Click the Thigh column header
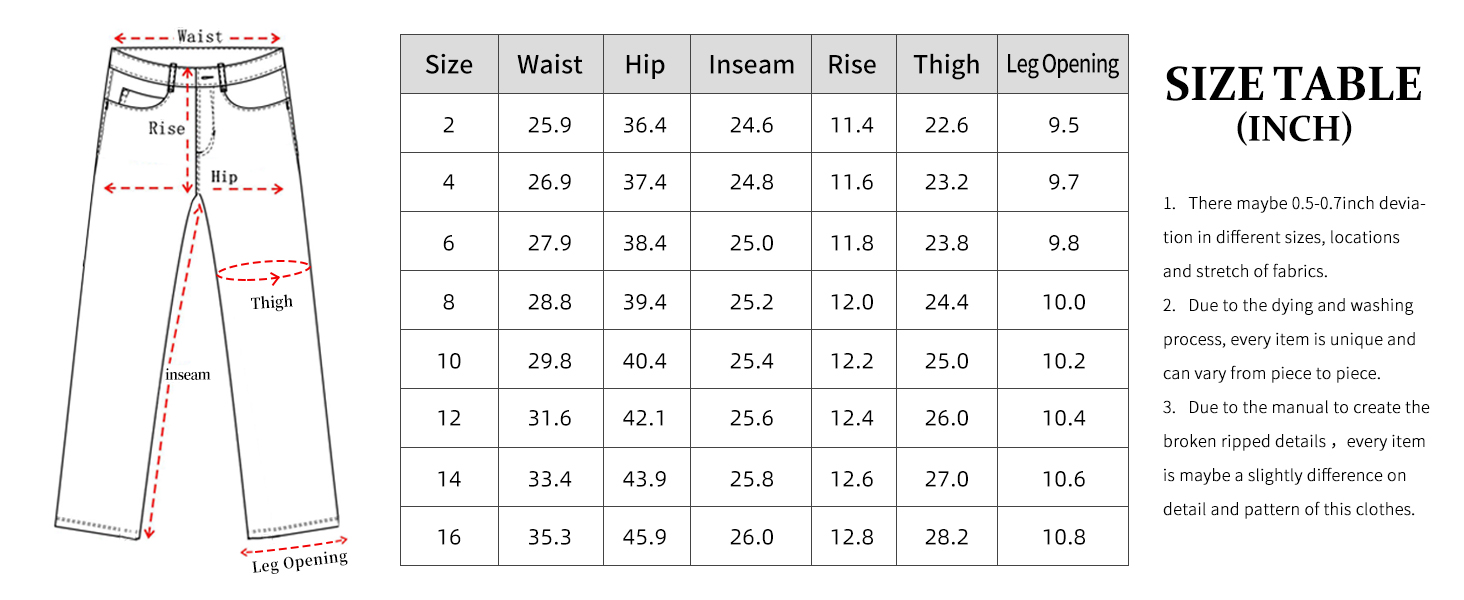This screenshot has width=1464, height=600. [x=946, y=65]
